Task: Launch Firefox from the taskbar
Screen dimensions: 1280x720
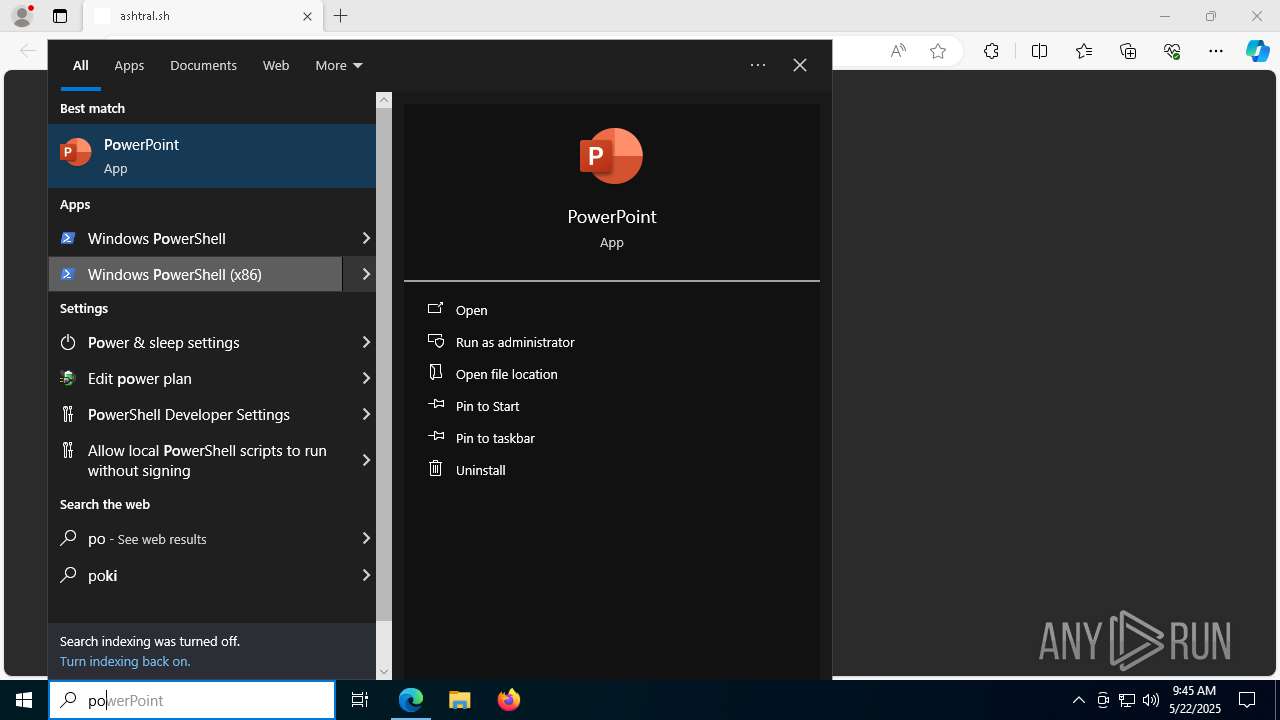Action: coord(509,700)
